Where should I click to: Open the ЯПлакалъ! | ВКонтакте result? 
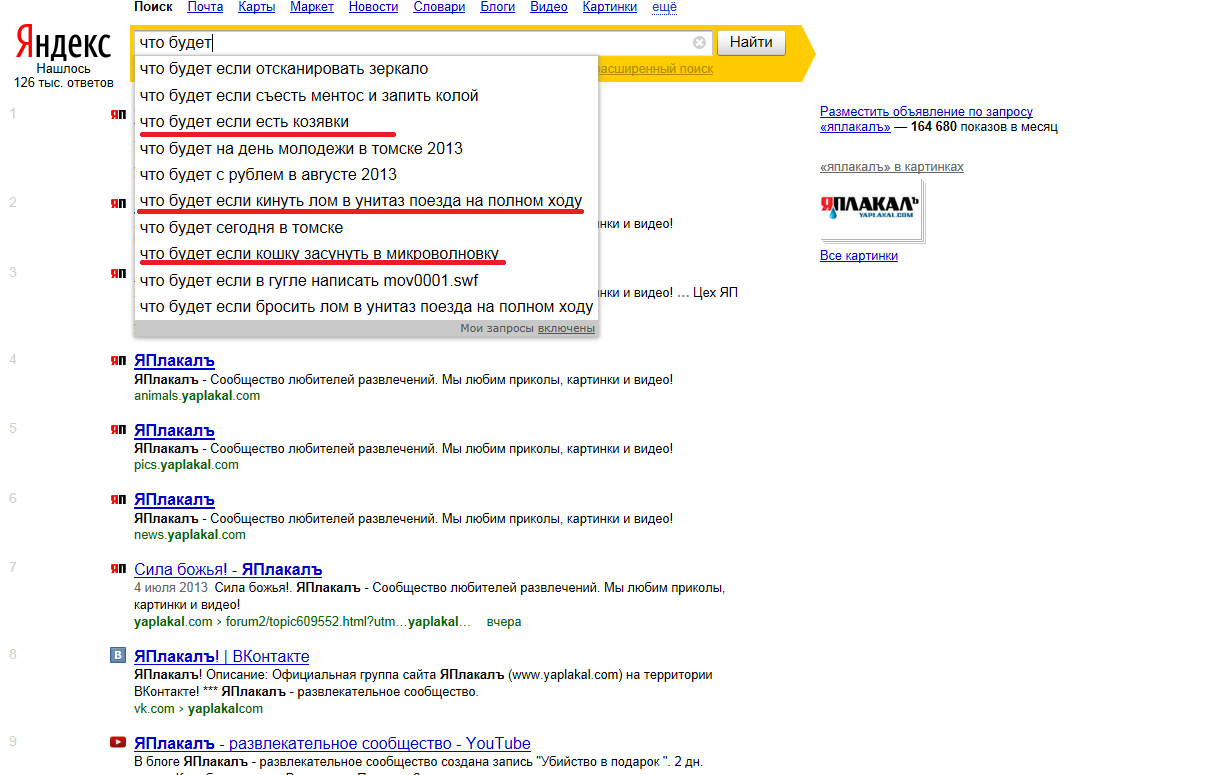[222, 656]
